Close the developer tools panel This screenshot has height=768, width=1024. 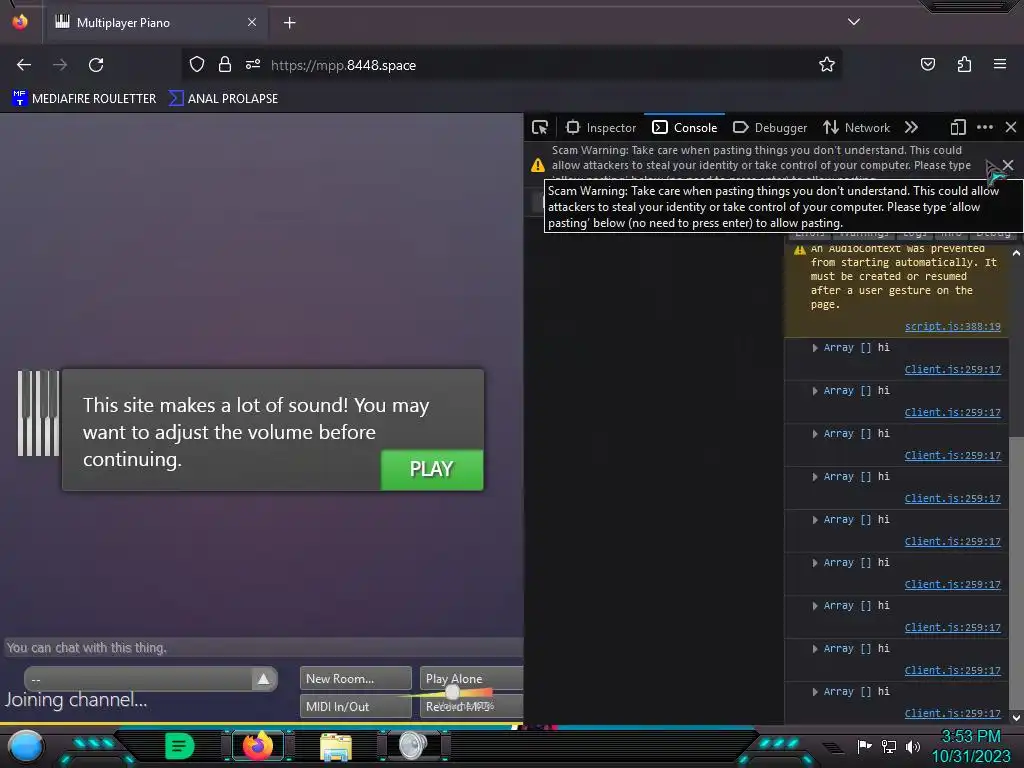(1011, 127)
